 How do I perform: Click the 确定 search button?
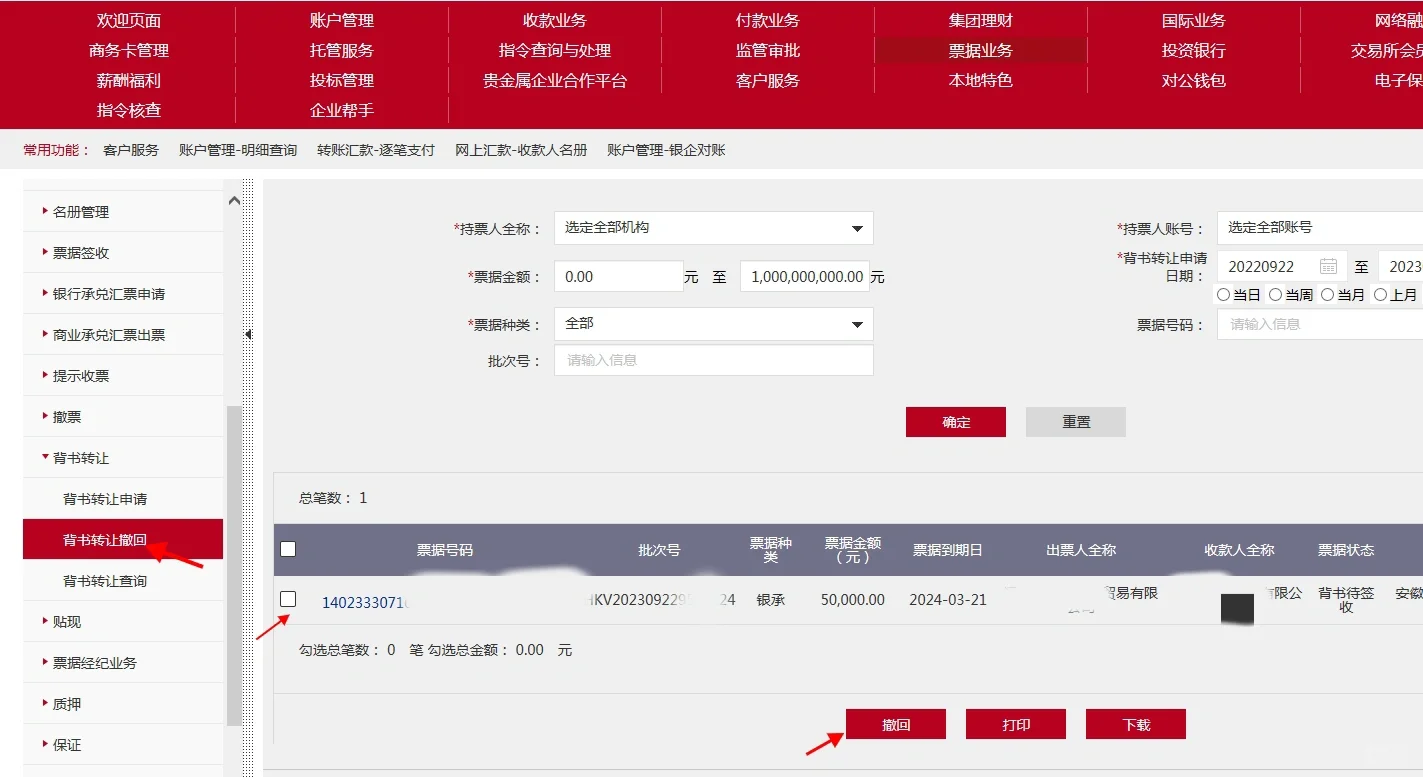click(x=955, y=421)
